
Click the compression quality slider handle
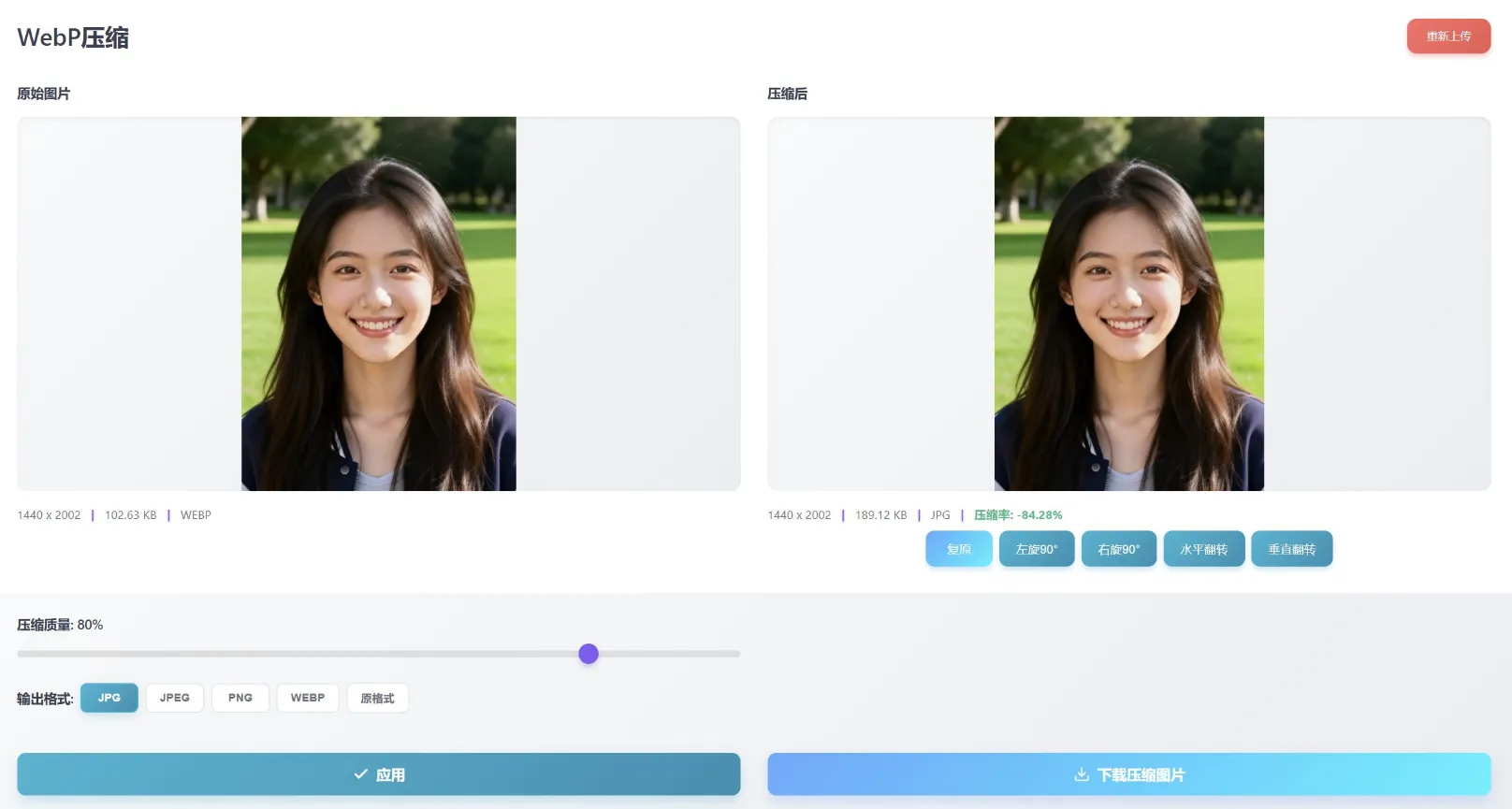[x=589, y=654]
